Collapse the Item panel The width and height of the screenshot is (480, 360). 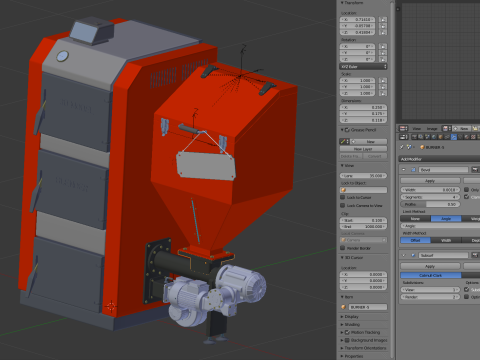[342, 297]
